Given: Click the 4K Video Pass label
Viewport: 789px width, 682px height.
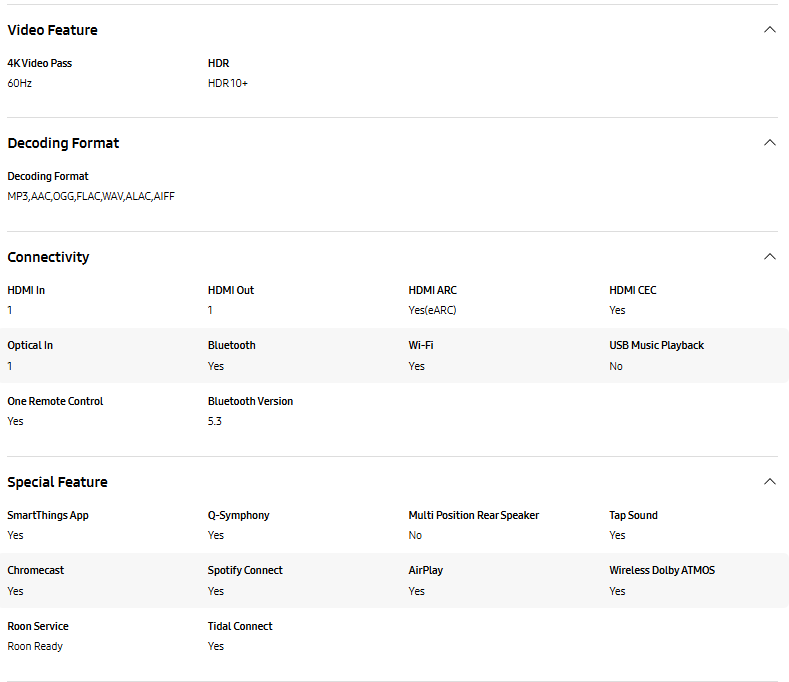Looking at the screenshot, I should 40,63.
